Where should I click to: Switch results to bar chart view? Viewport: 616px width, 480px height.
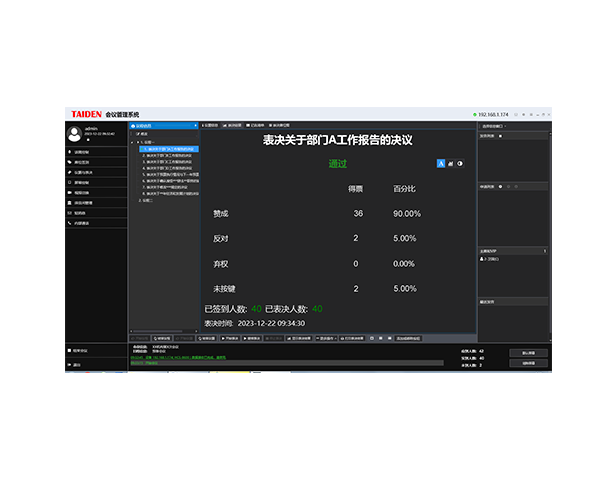[450, 163]
